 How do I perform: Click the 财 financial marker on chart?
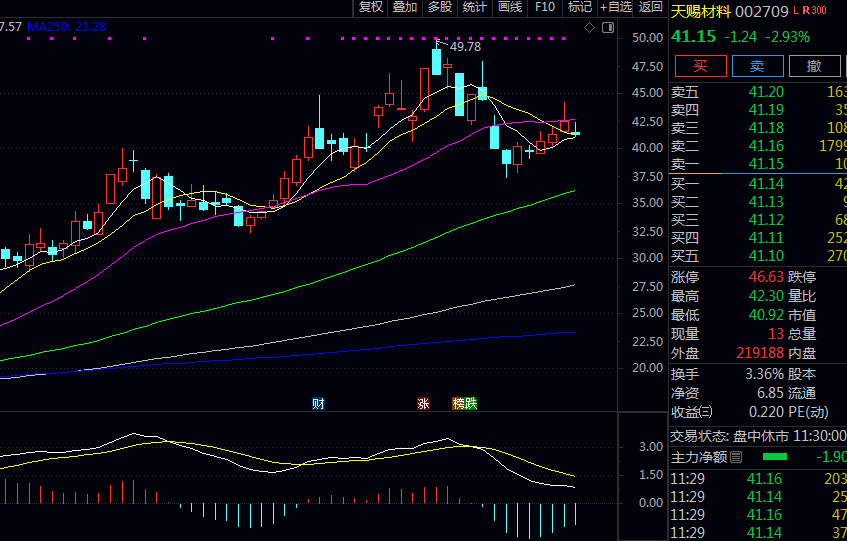(318, 403)
